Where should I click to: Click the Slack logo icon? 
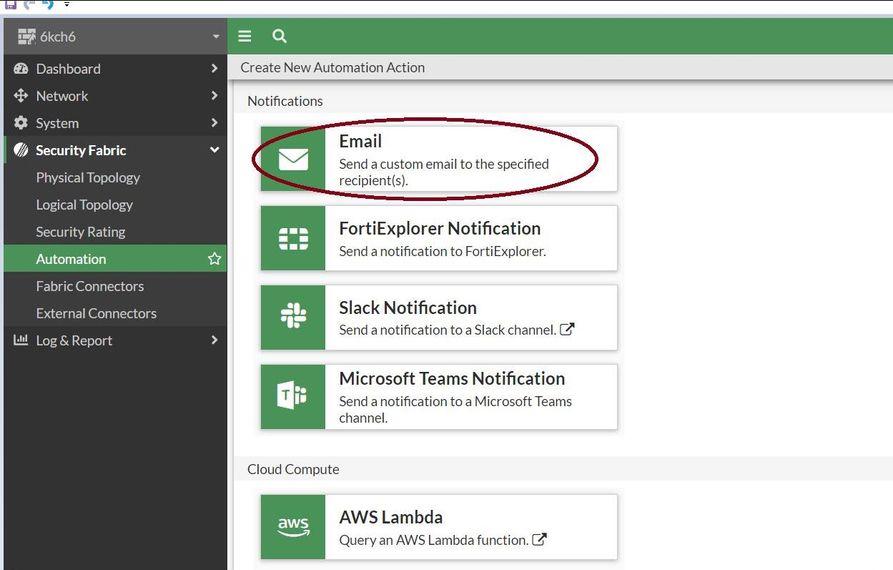[293, 317]
